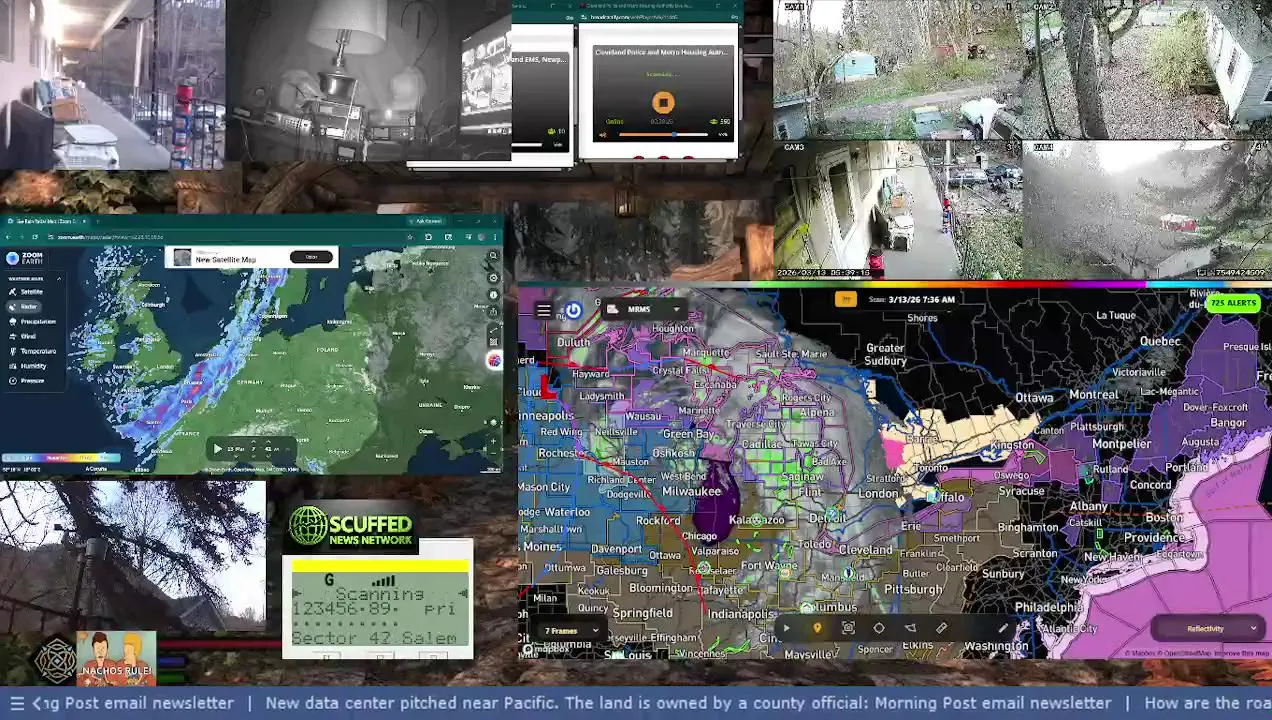Click the Zoom Earth browser tab
Screen dimensions: 1272x720
click(46, 221)
